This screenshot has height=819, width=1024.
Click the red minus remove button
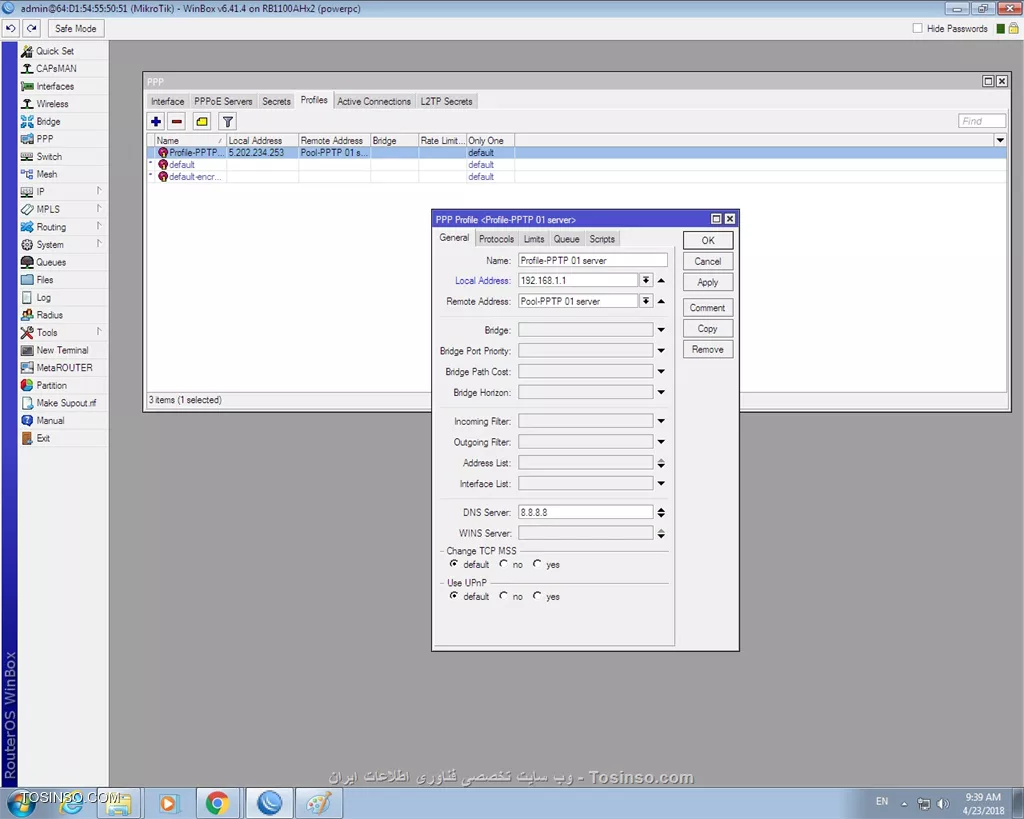click(176, 121)
